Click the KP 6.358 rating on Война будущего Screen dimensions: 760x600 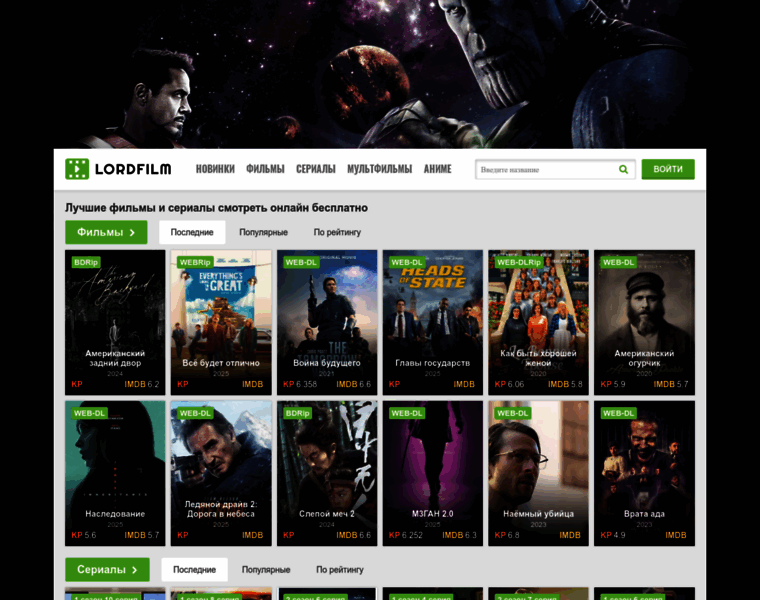point(300,384)
